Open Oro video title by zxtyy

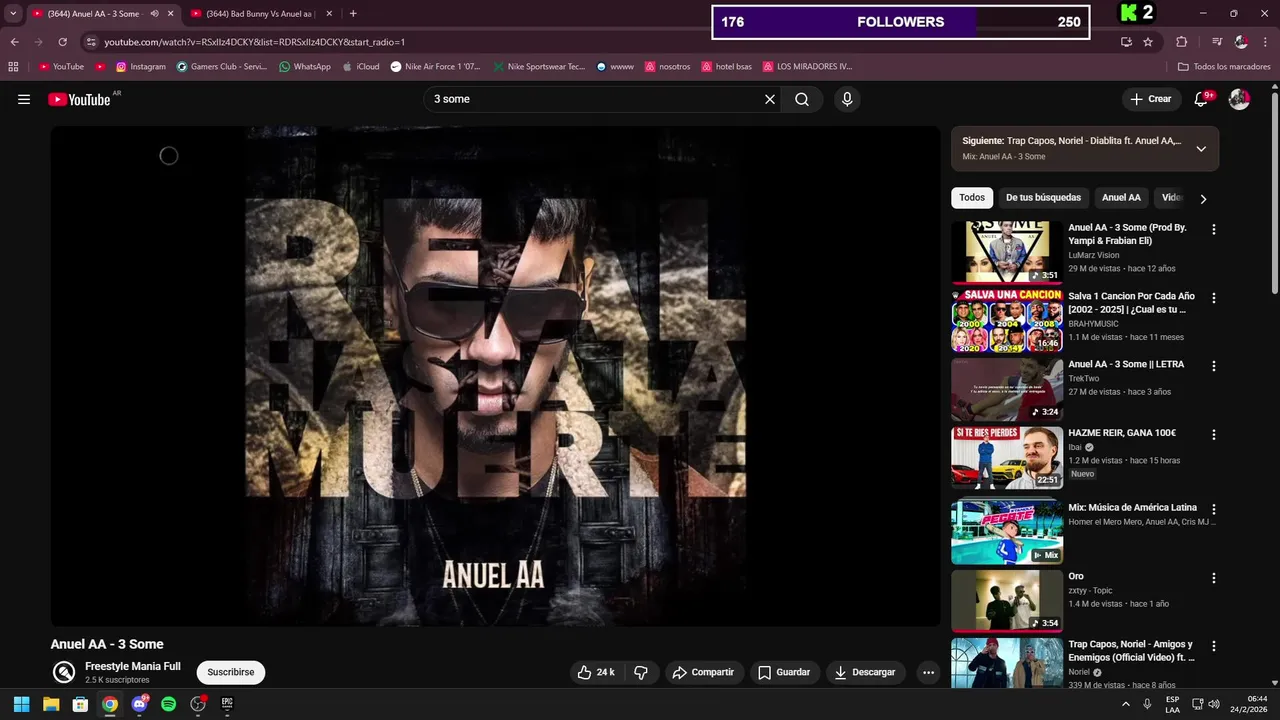pos(1076,576)
